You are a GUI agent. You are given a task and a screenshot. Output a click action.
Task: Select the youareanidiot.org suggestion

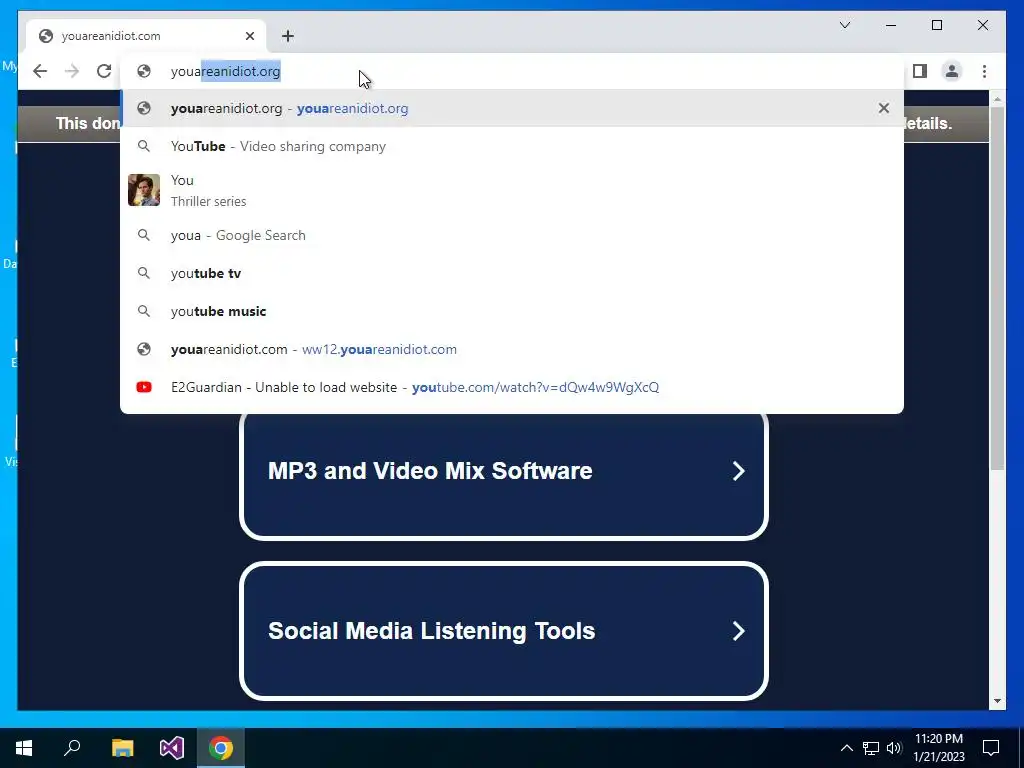512,108
